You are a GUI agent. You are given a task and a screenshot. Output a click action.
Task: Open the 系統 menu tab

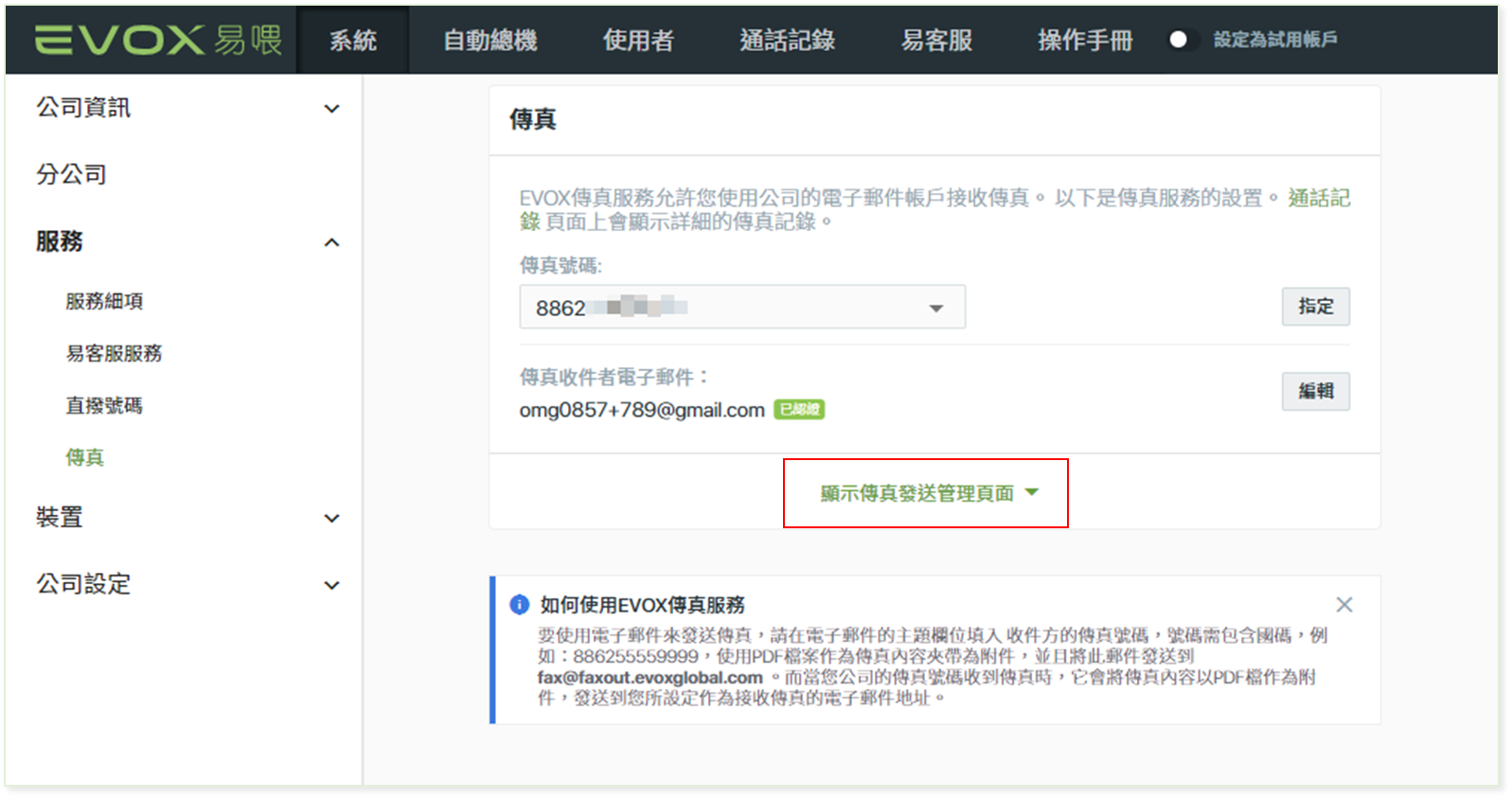(x=352, y=40)
